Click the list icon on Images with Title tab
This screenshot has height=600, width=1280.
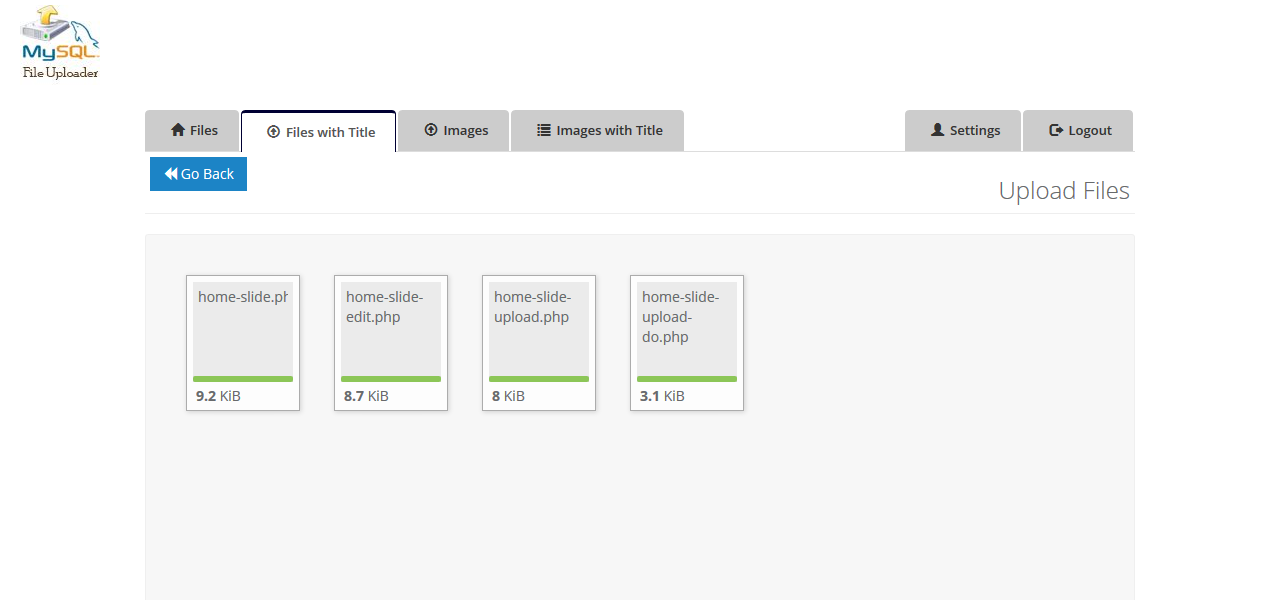(544, 130)
